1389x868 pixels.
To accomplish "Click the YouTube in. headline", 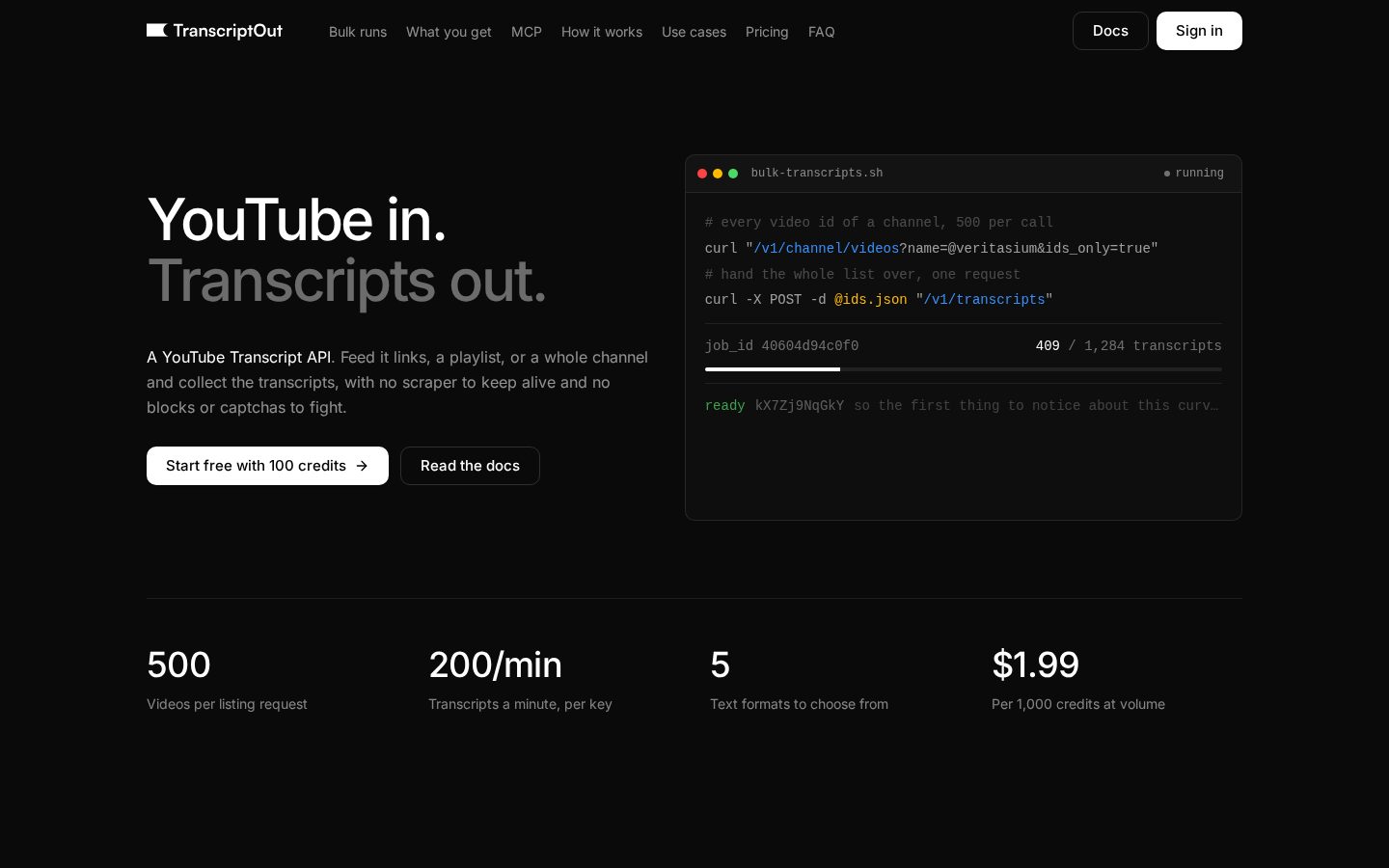I will coord(297,220).
